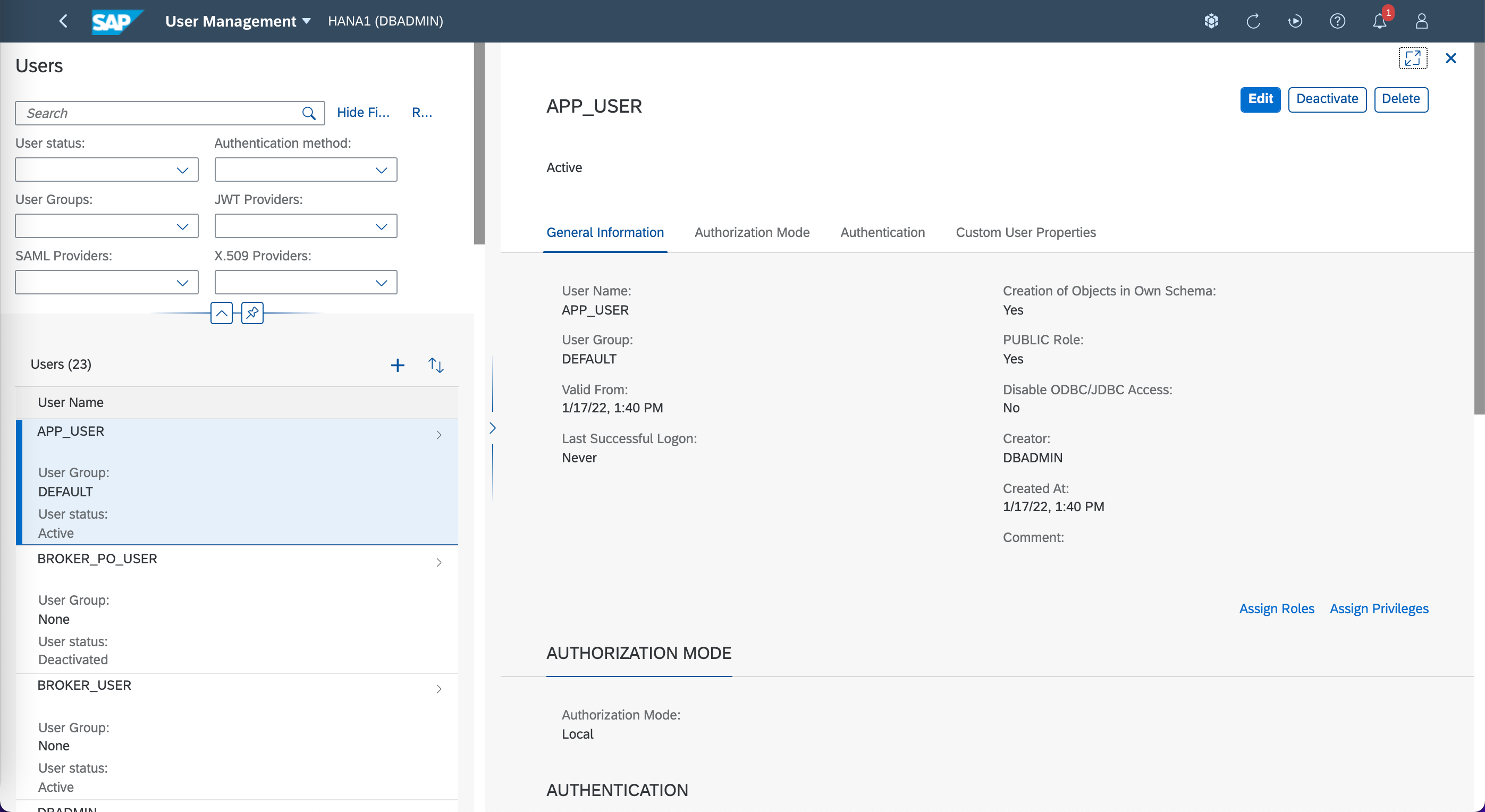
Task: Click the add user plus icon
Action: (397, 365)
